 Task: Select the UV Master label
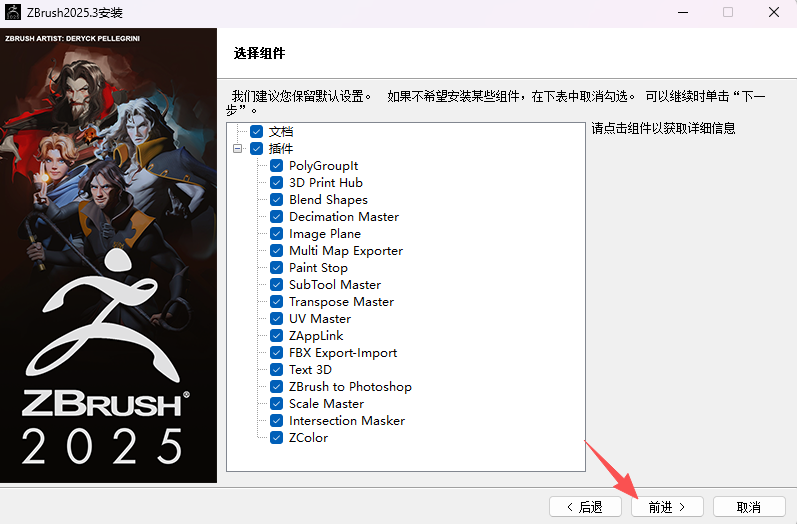tap(320, 319)
